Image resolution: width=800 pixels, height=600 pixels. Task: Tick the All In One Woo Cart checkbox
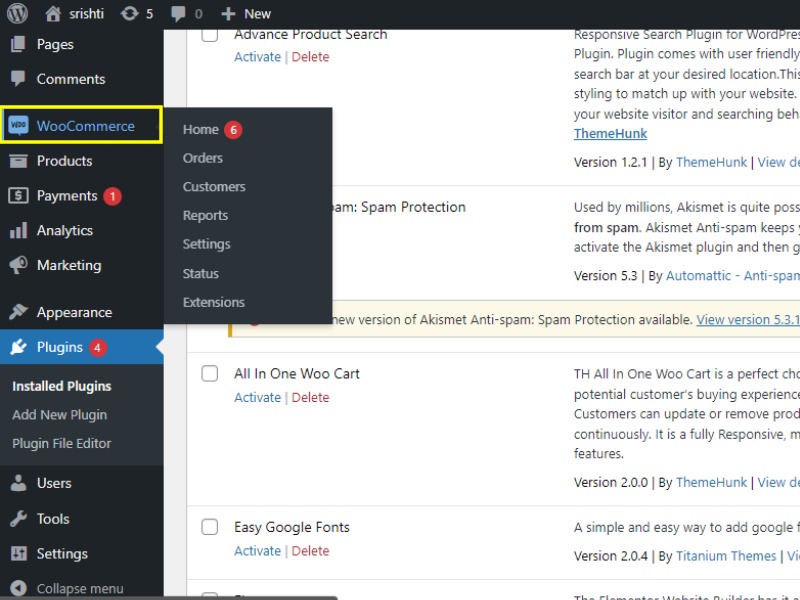(x=210, y=373)
